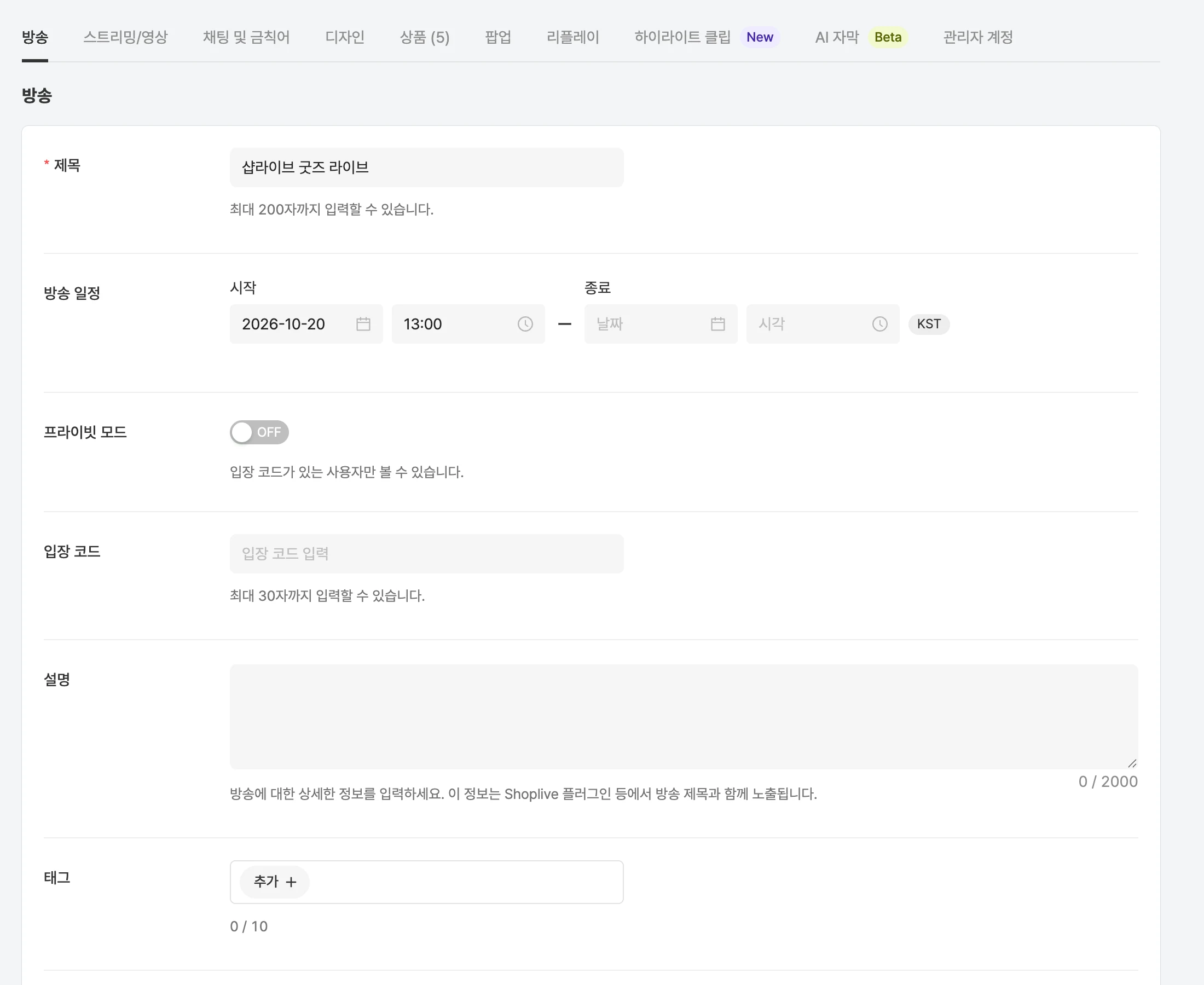Go to the 채팅 및 금칙어 tab
This screenshot has width=1204, height=985.
(246, 37)
